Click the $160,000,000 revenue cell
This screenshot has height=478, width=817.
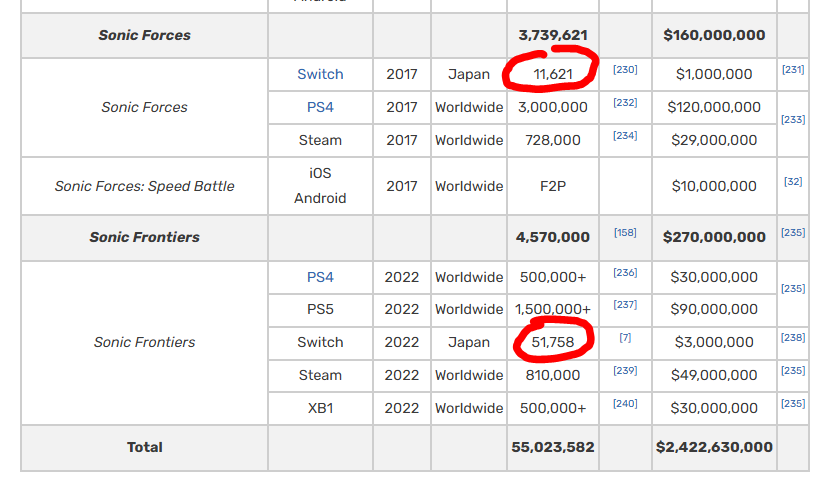click(714, 35)
